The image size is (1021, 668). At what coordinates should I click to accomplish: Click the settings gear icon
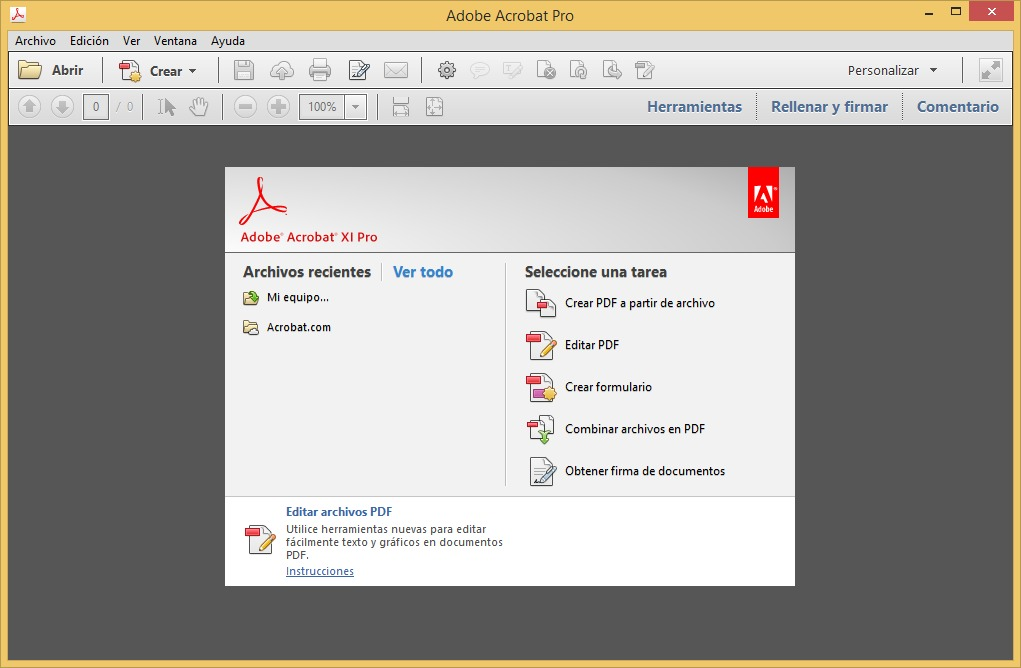447,69
